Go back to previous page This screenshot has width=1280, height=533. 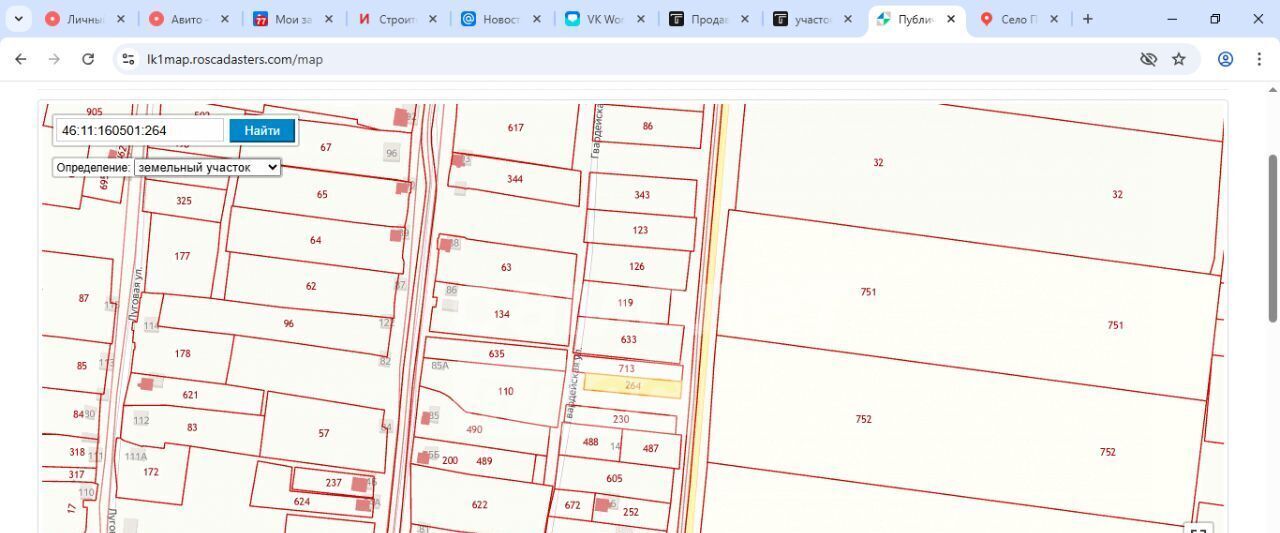point(21,59)
